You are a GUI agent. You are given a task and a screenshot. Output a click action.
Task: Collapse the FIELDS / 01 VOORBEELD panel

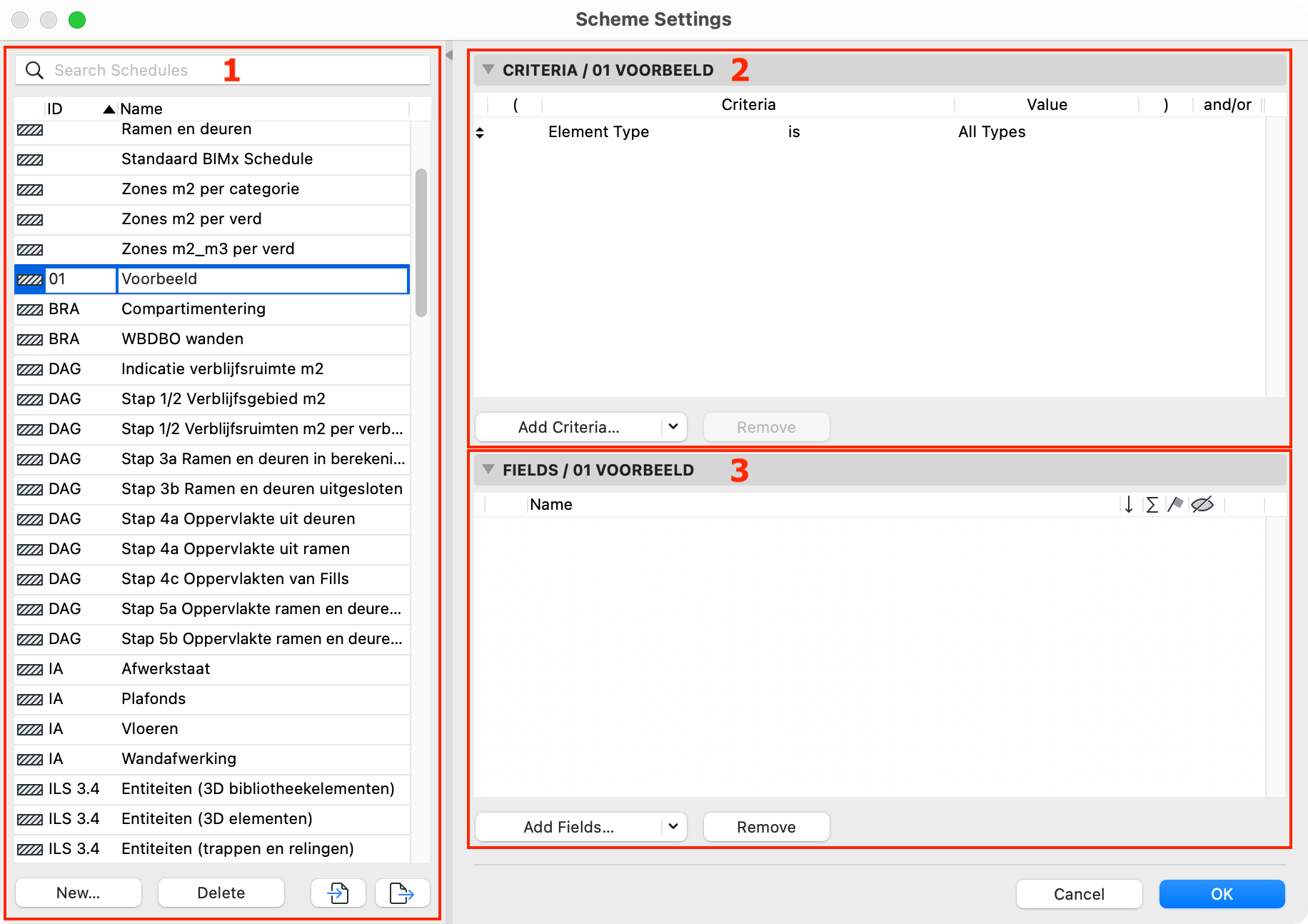coord(488,469)
